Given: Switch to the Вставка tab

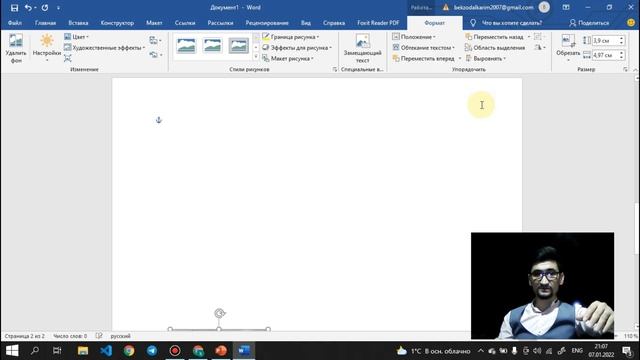Looking at the screenshot, I should (x=78, y=23).
